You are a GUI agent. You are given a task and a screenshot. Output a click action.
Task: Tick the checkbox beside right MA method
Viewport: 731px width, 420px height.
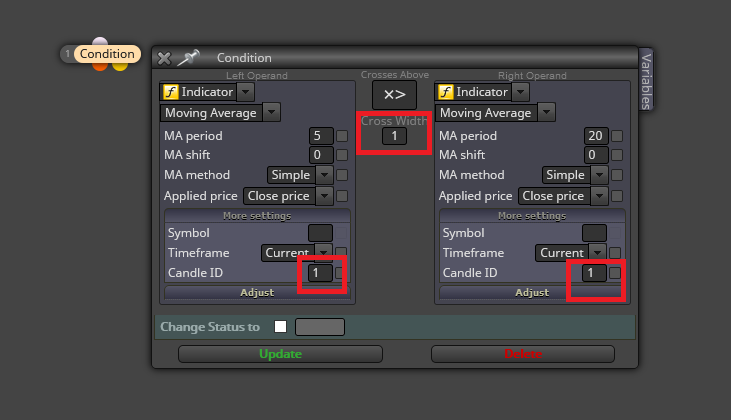[617, 175]
